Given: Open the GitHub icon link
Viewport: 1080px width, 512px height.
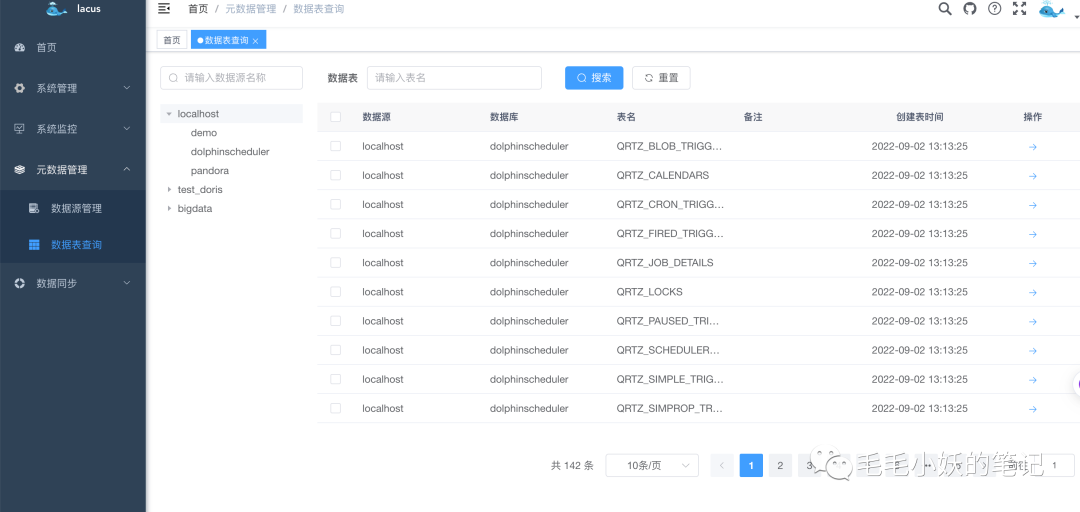Looking at the screenshot, I should click(x=970, y=8).
